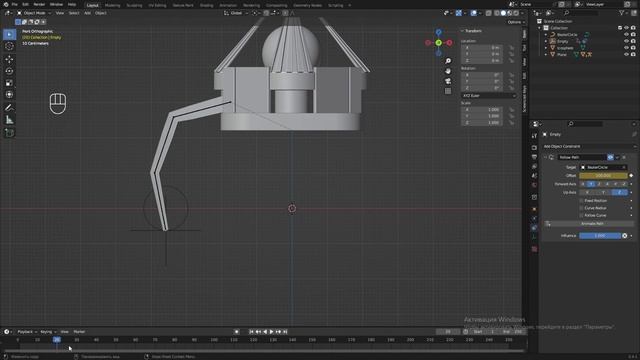Click the navigation gizmo green Y axis
This screenshot has width=640, height=360.
click(x=438, y=42)
